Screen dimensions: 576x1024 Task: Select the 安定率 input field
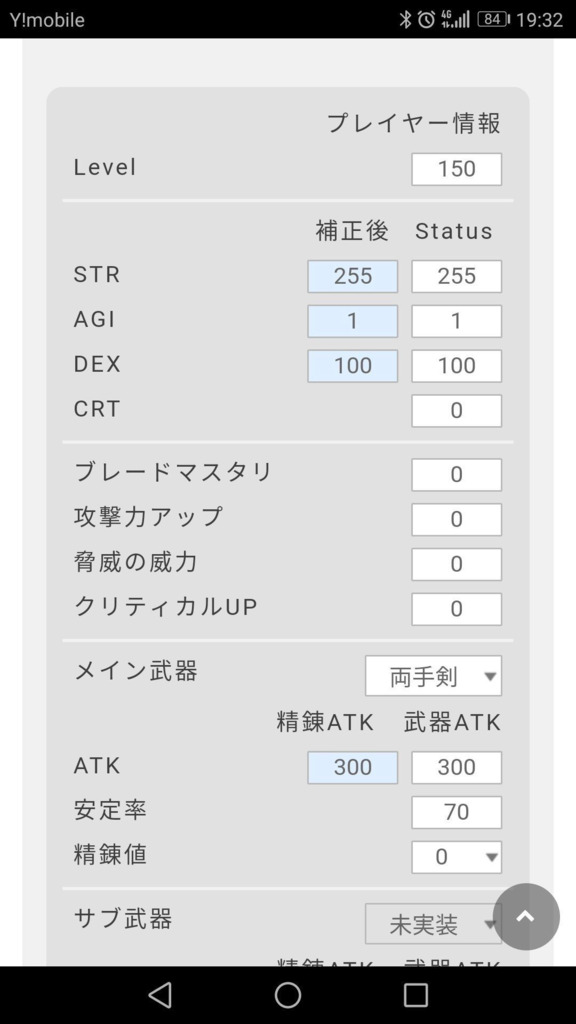pos(456,812)
